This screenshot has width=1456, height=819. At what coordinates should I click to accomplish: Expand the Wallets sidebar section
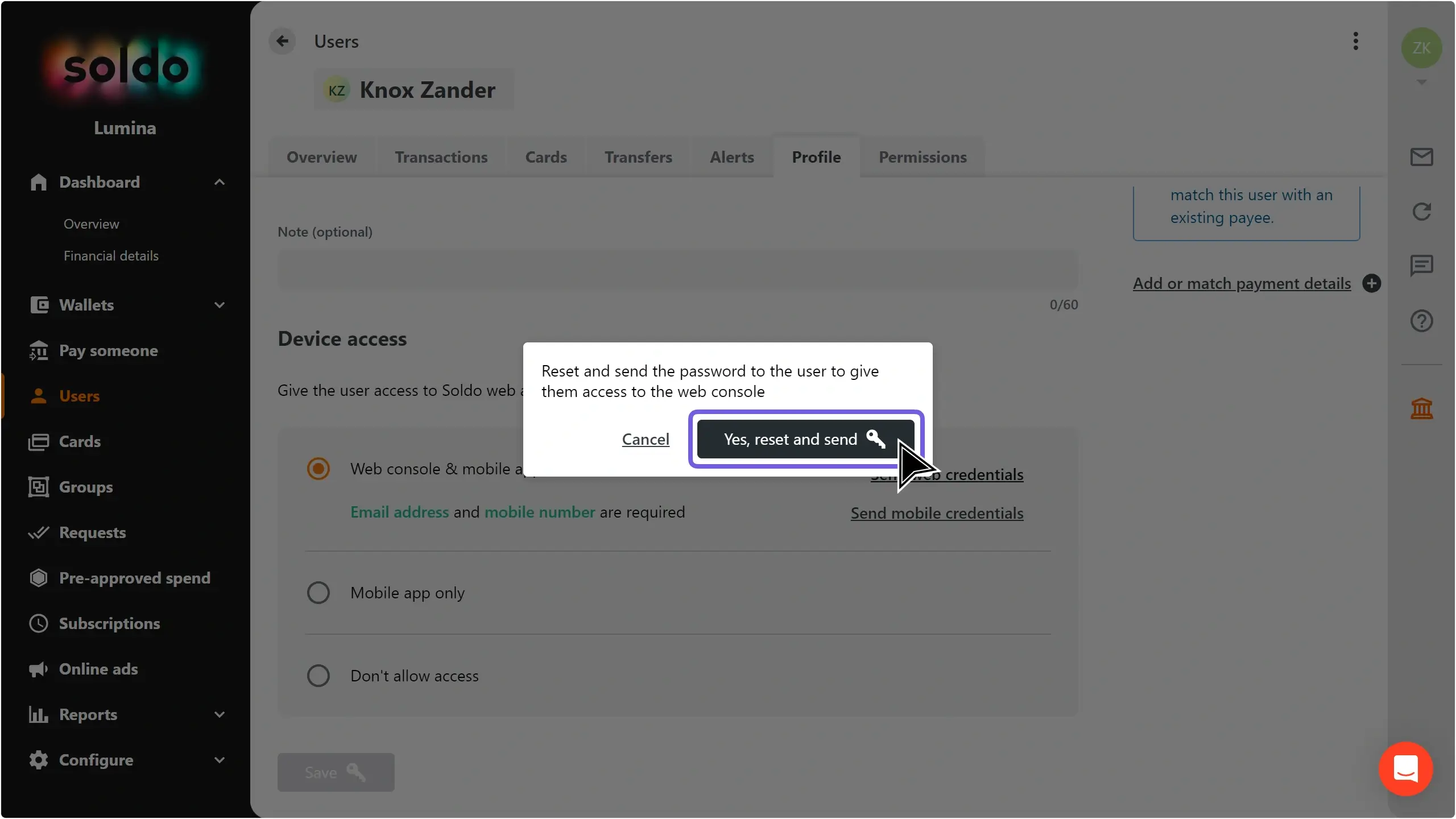(220, 305)
